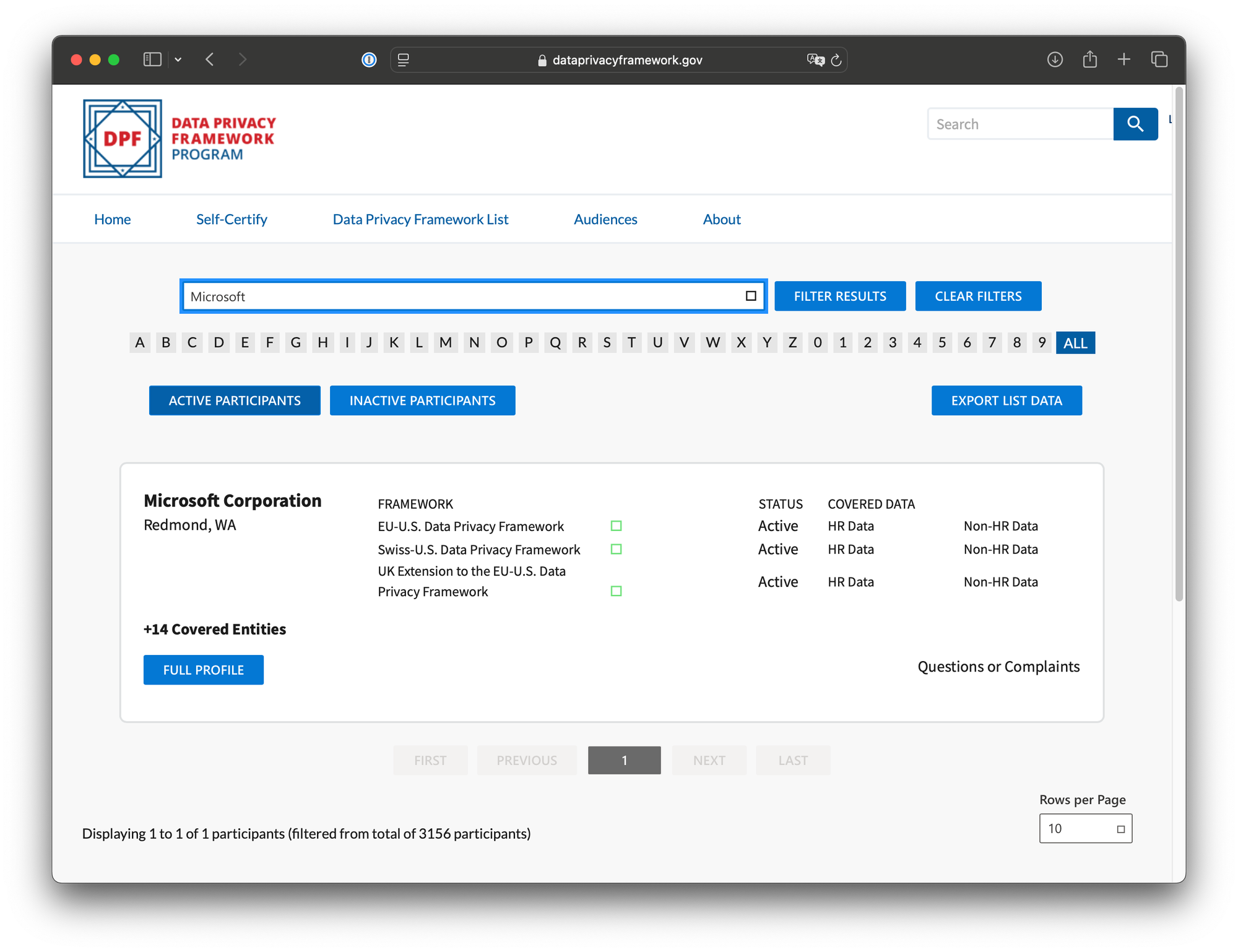Click EXPORT LIST DATA

coord(1006,400)
